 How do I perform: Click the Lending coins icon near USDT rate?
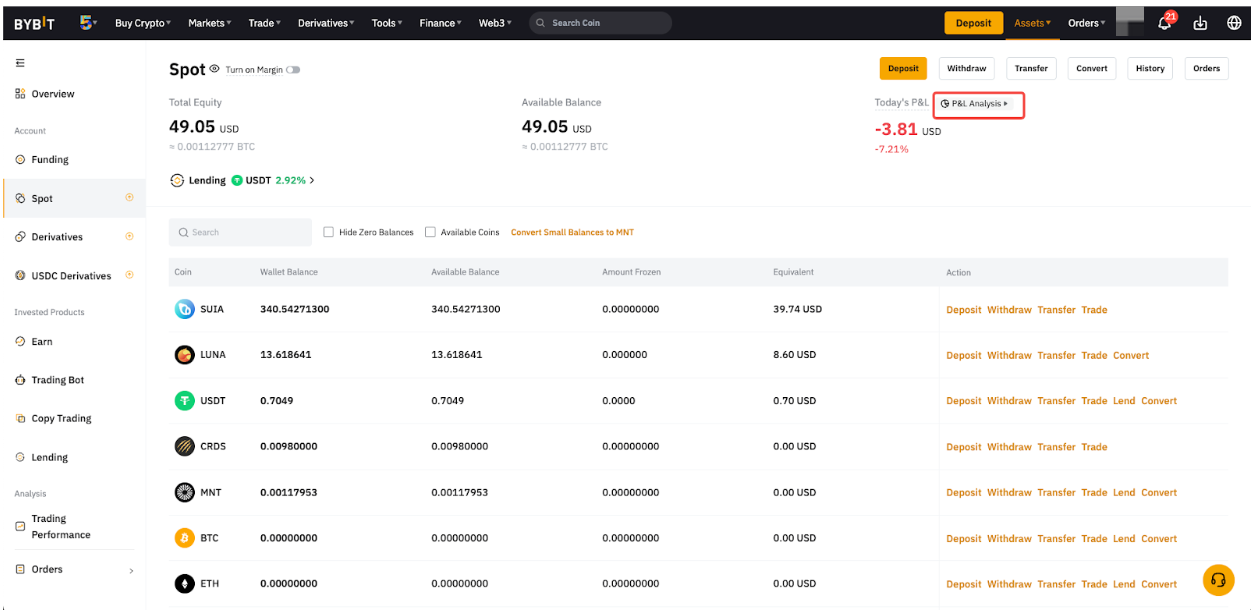pyautogui.click(x=177, y=181)
